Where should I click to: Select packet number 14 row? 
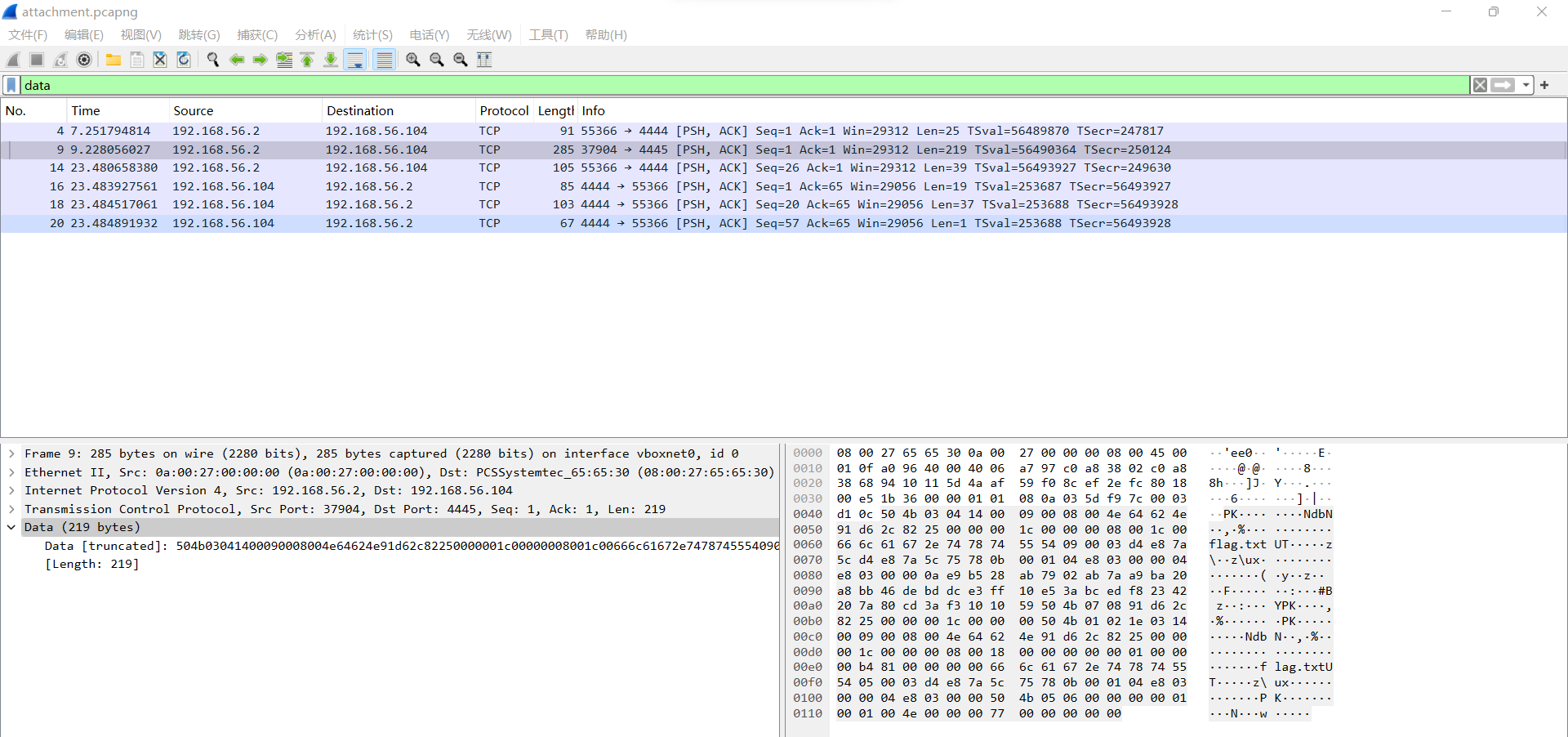pyautogui.click(x=783, y=167)
